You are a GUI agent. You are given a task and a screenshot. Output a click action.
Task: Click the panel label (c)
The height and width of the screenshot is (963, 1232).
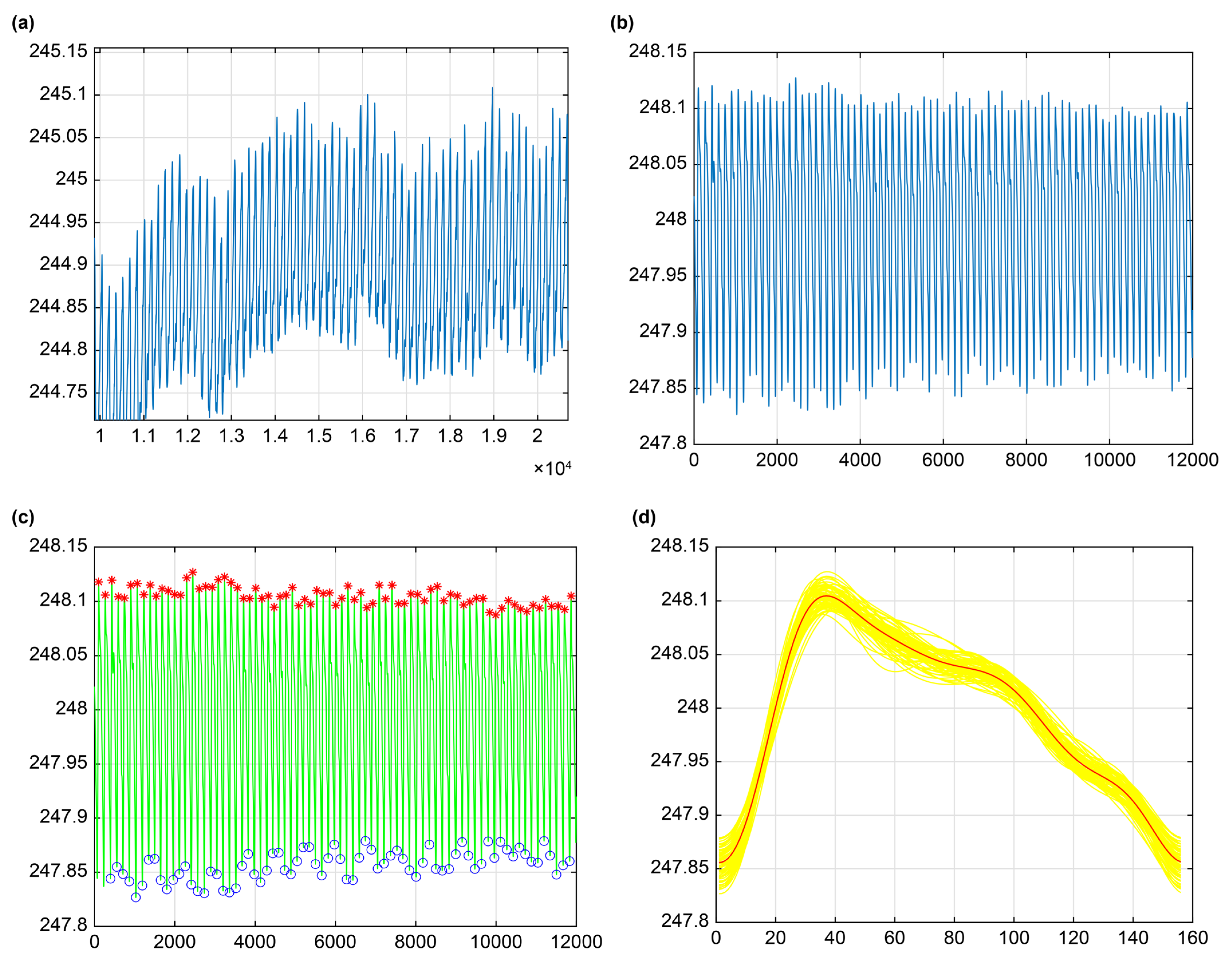pyautogui.click(x=23, y=518)
